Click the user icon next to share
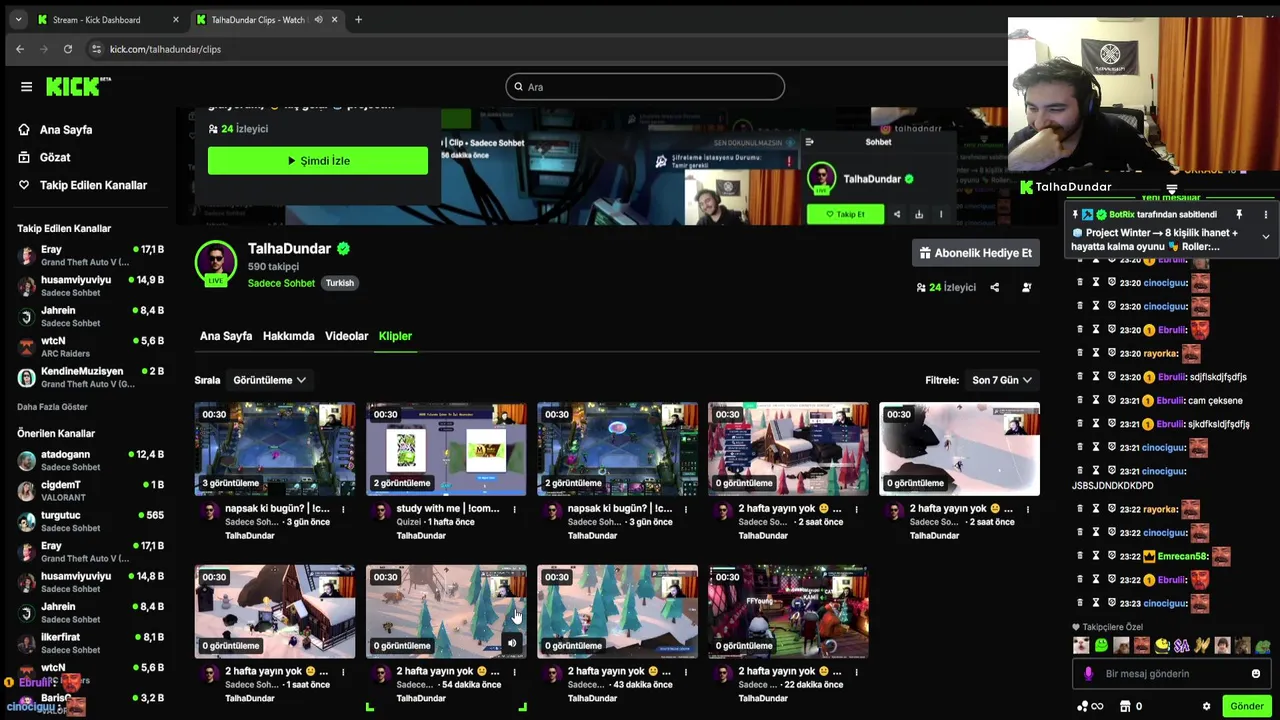This screenshot has height=720, width=1280. (1027, 287)
